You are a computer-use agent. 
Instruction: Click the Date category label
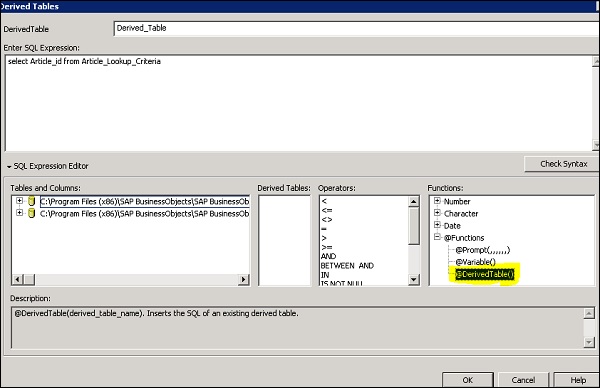[x=452, y=226]
